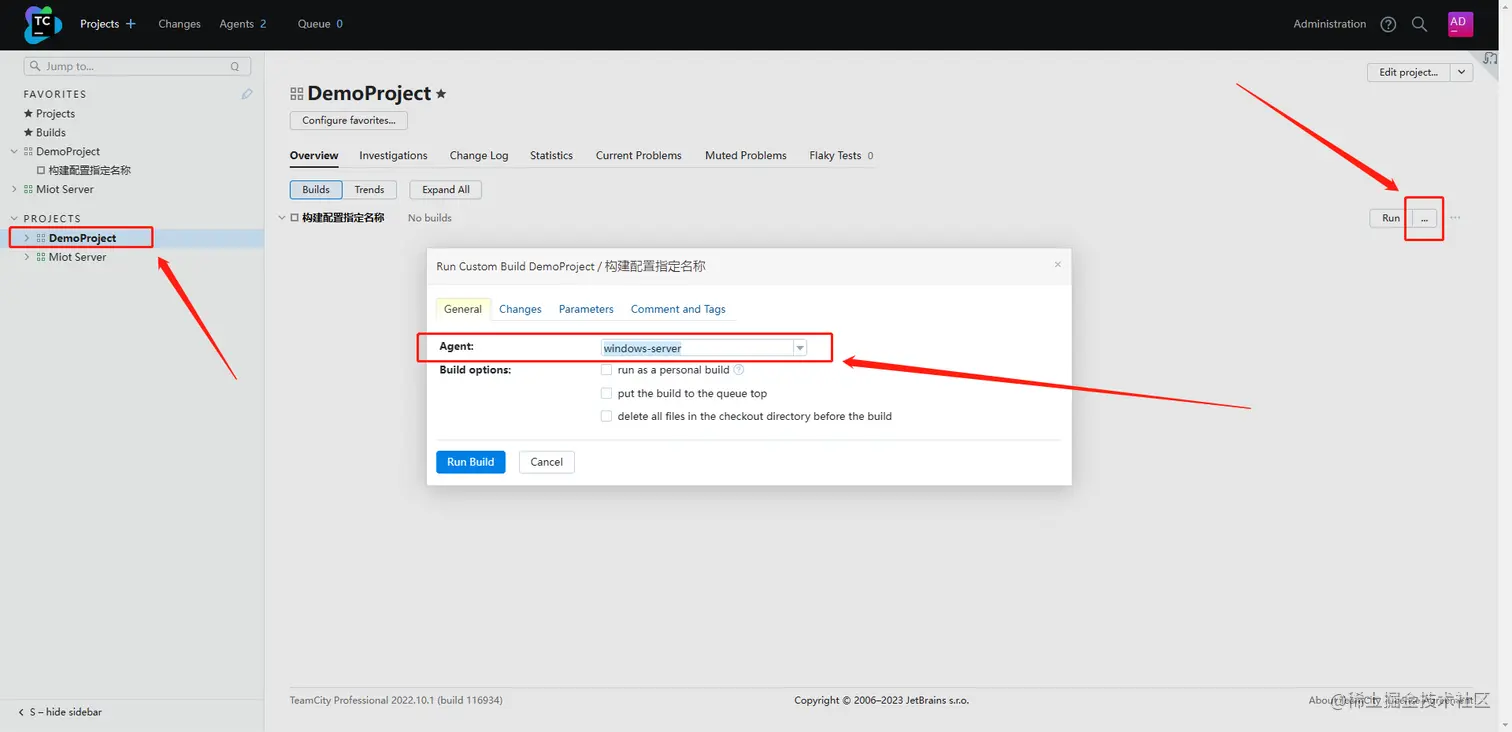This screenshot has width=1512, height=732.
Task: Collapse DemoProject in the Favorites tree
Action: pos(14,152)
